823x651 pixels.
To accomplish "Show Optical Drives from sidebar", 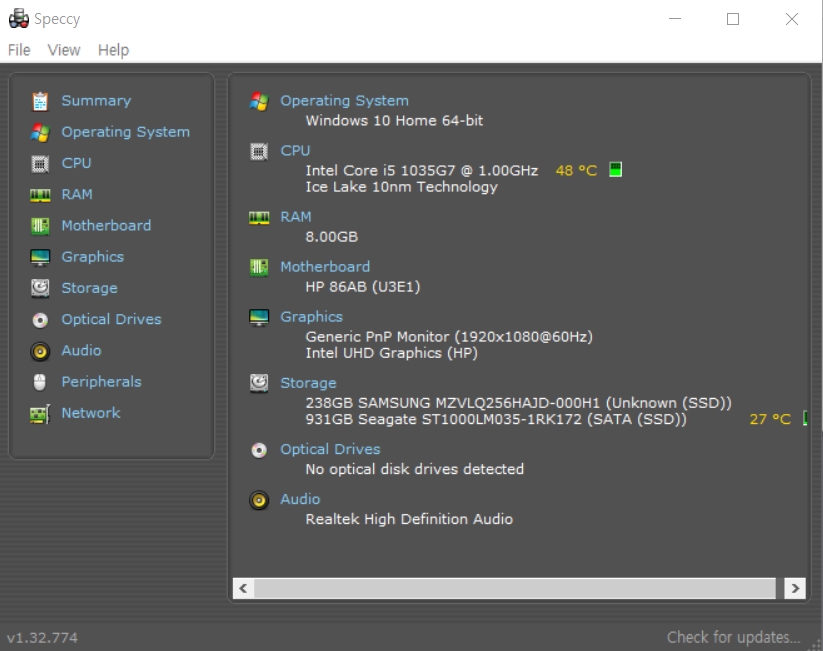I will pos(111,319).
